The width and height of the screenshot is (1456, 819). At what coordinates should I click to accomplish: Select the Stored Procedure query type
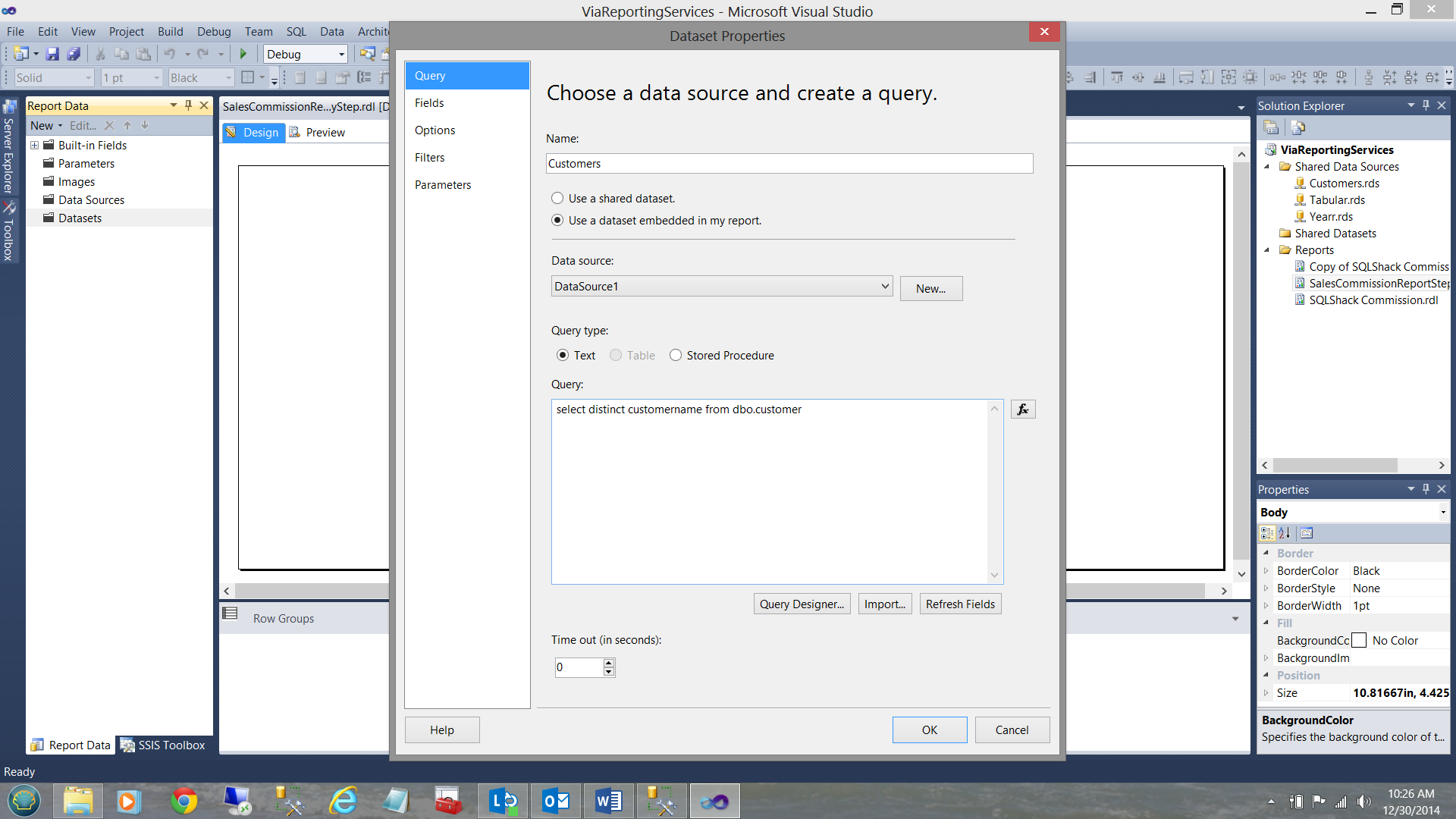pyautogui.click(x=676, y=355)
